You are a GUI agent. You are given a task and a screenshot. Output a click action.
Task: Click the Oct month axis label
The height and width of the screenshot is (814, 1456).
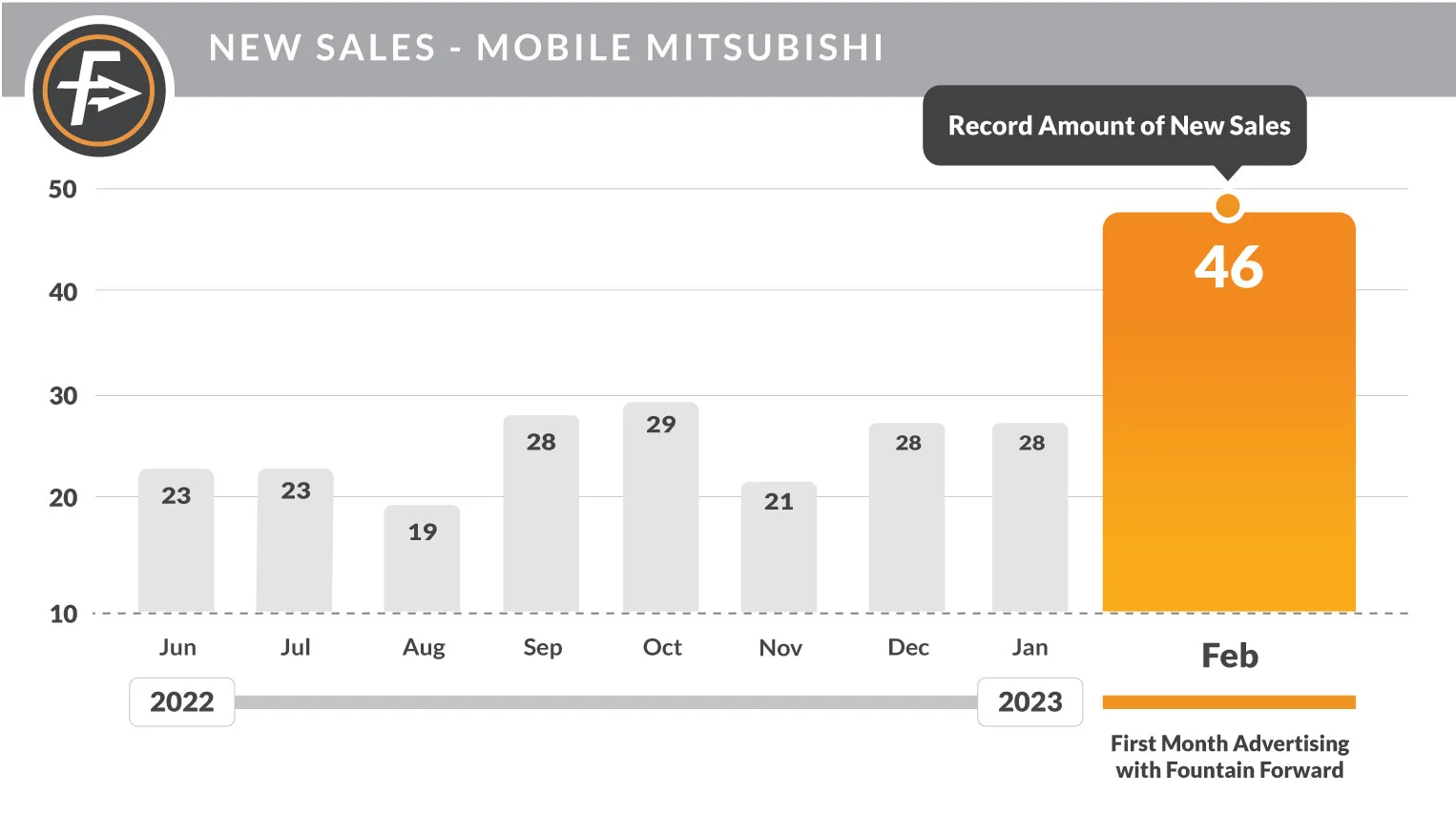click(662, 648)
